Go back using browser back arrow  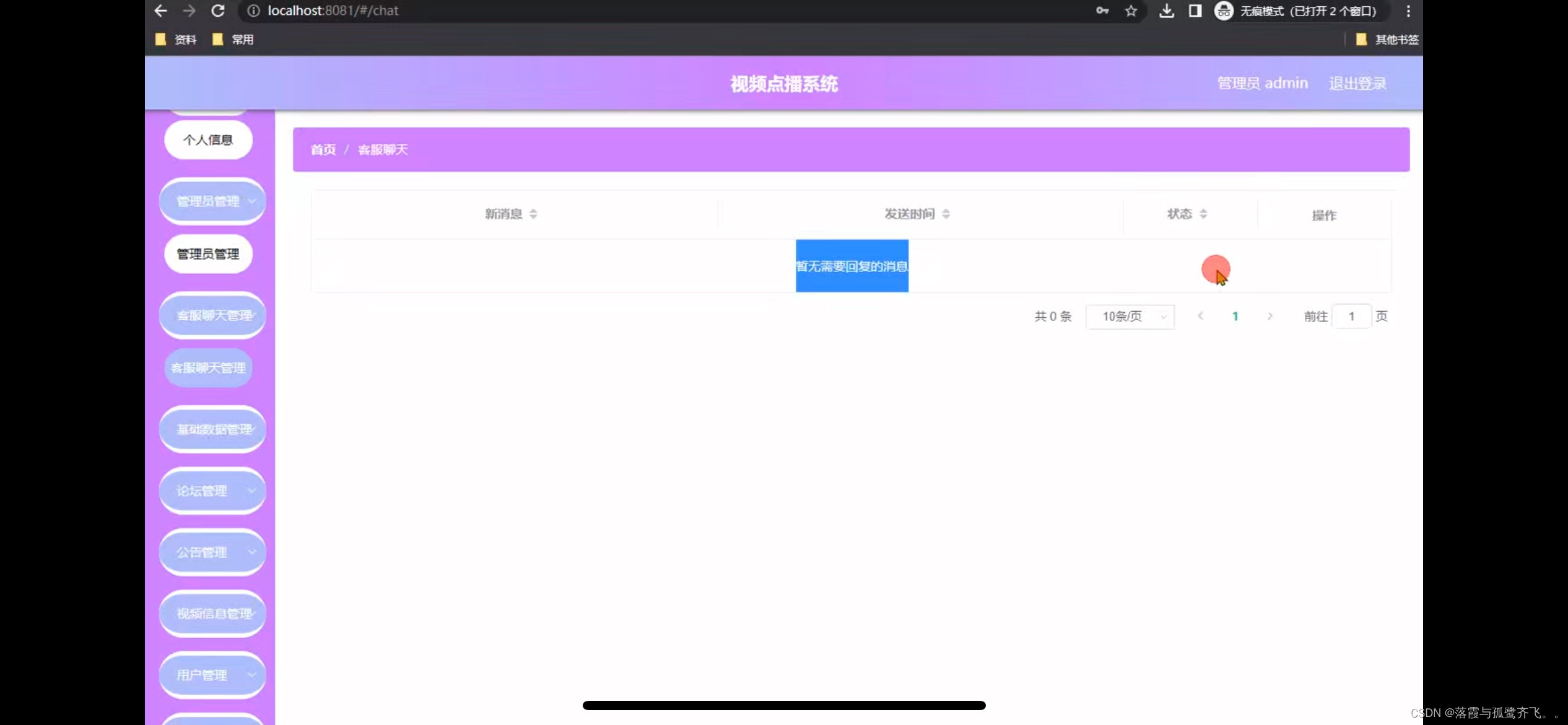click(160, 11)
